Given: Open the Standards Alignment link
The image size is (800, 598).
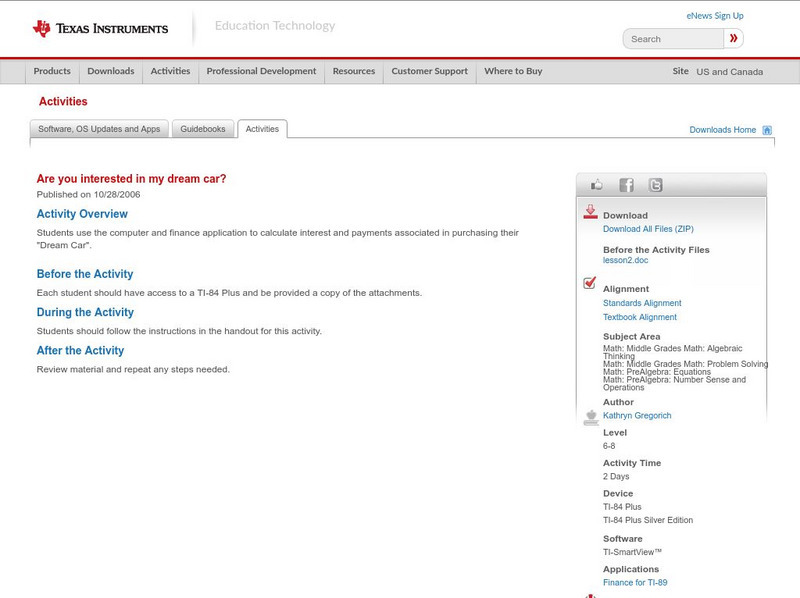Looking at the screenshot, I should (x=642, y=303).
